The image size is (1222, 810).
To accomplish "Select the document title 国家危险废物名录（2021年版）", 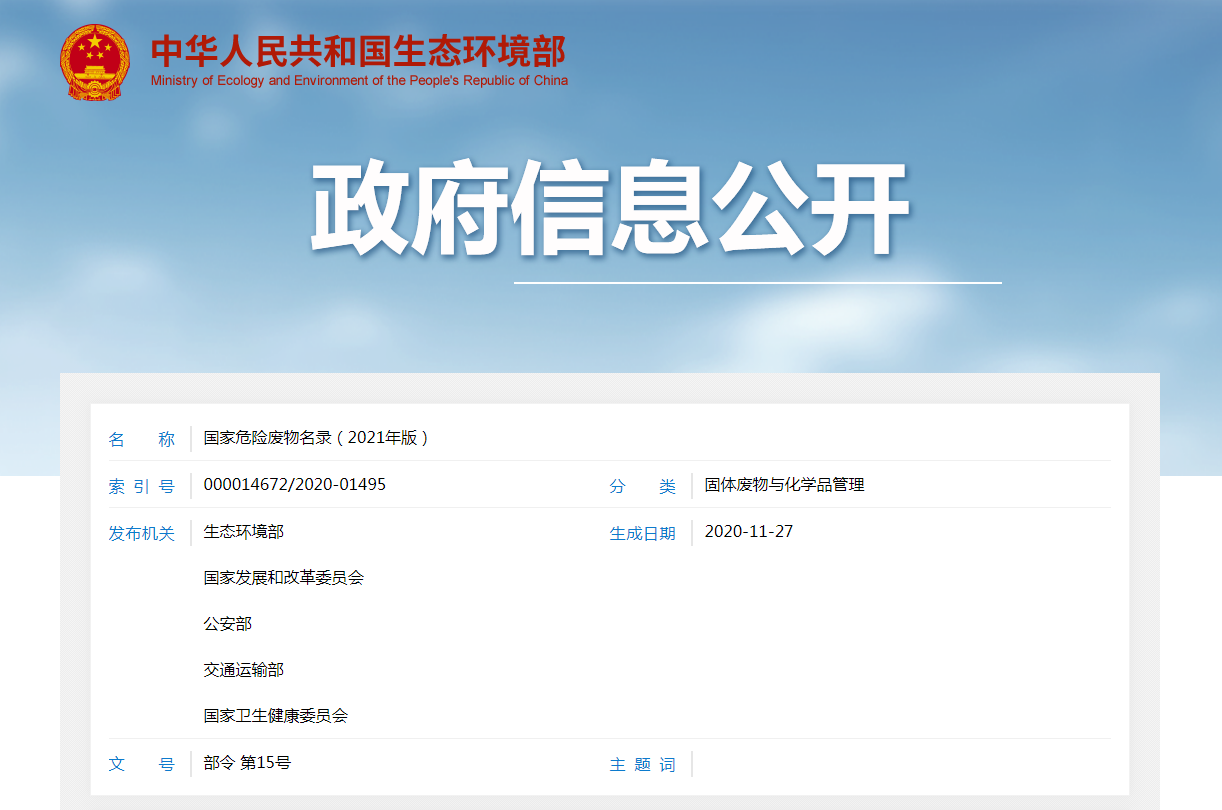I will pyautogui.click(x=316, y=438).
